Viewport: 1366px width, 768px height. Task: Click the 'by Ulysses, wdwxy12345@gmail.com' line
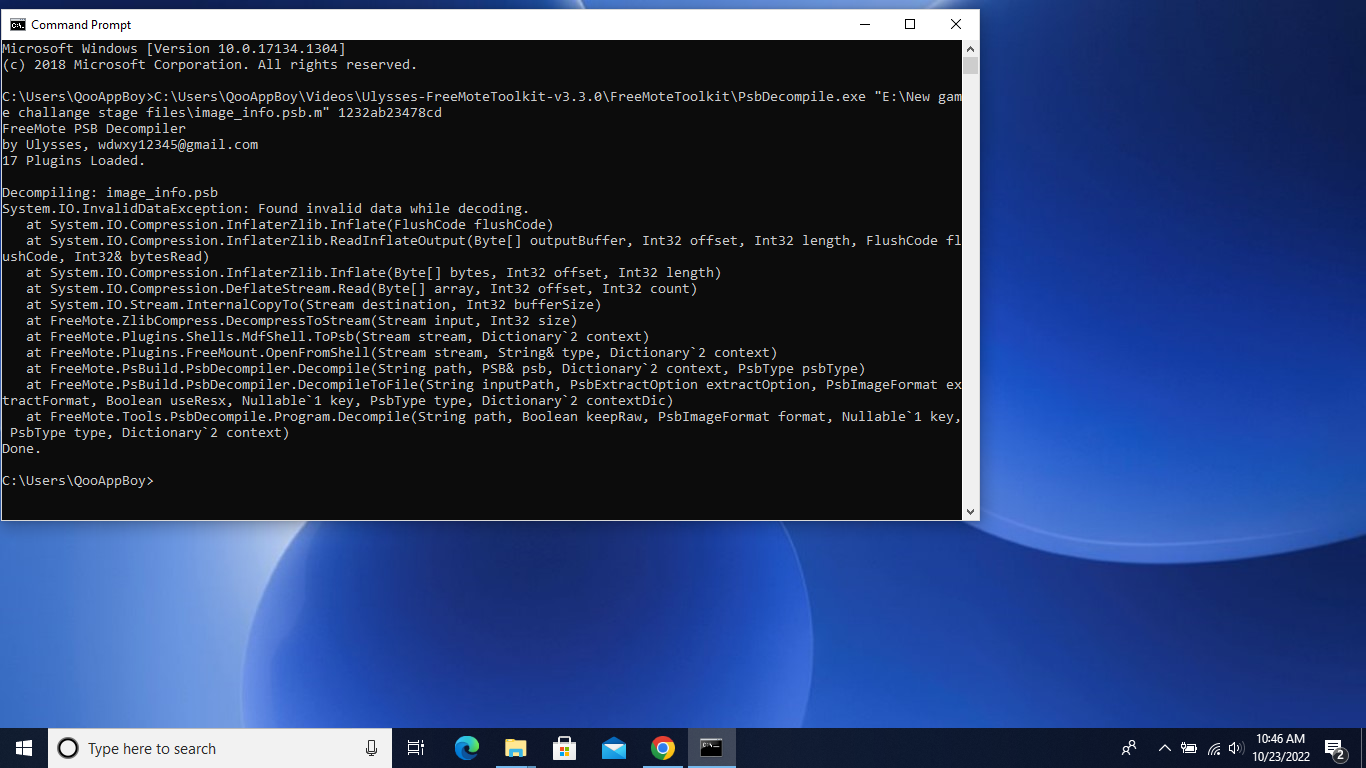tap(130, 144)
